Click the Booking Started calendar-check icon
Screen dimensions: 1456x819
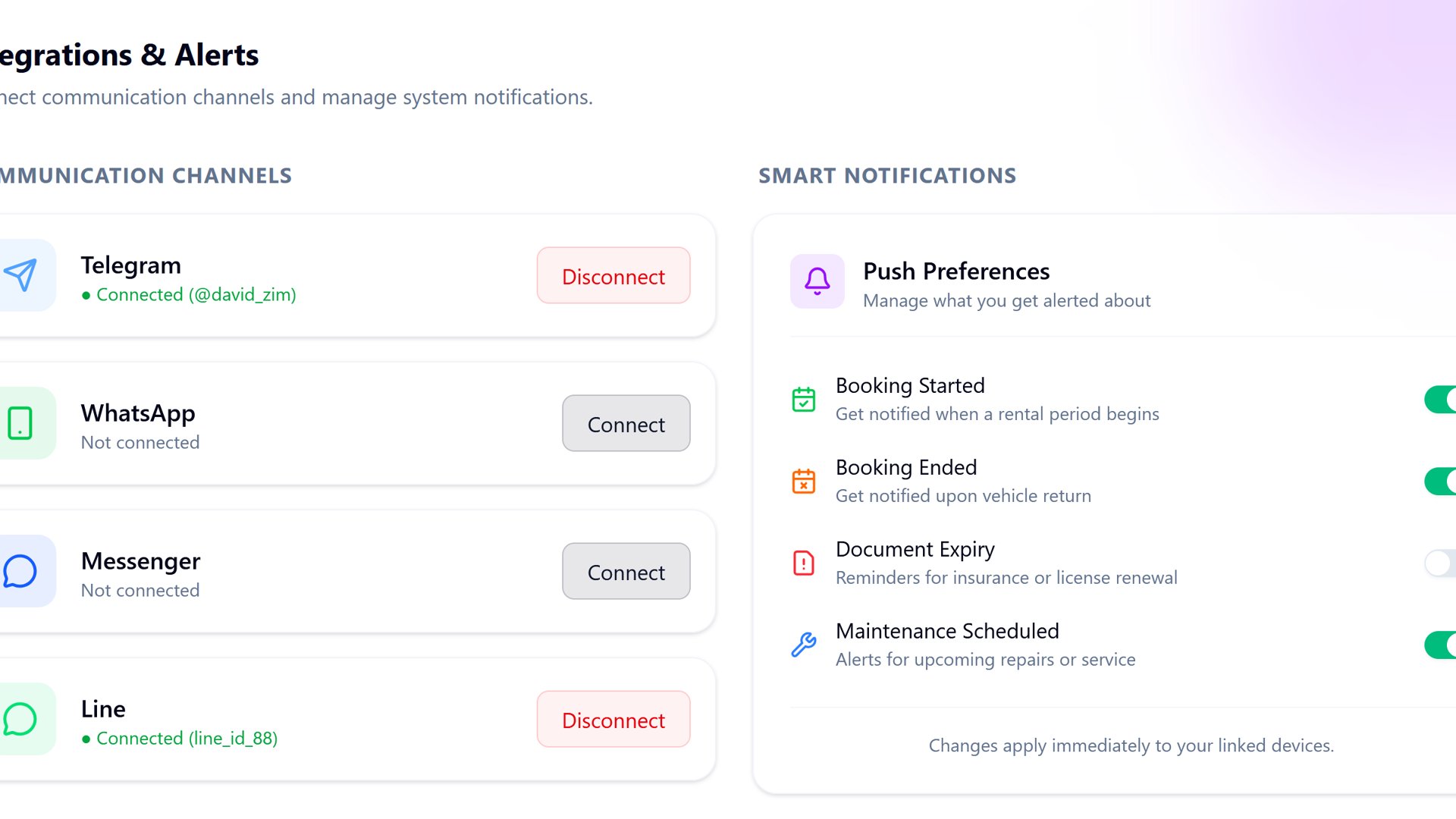tap(804, 400)
